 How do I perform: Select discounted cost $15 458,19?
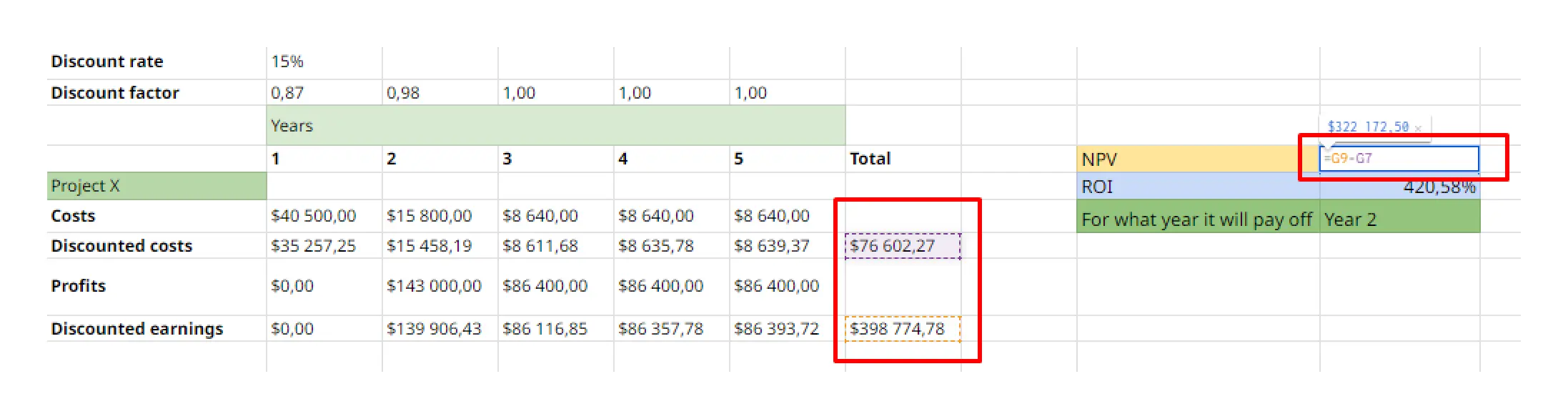tap(440, 246)
